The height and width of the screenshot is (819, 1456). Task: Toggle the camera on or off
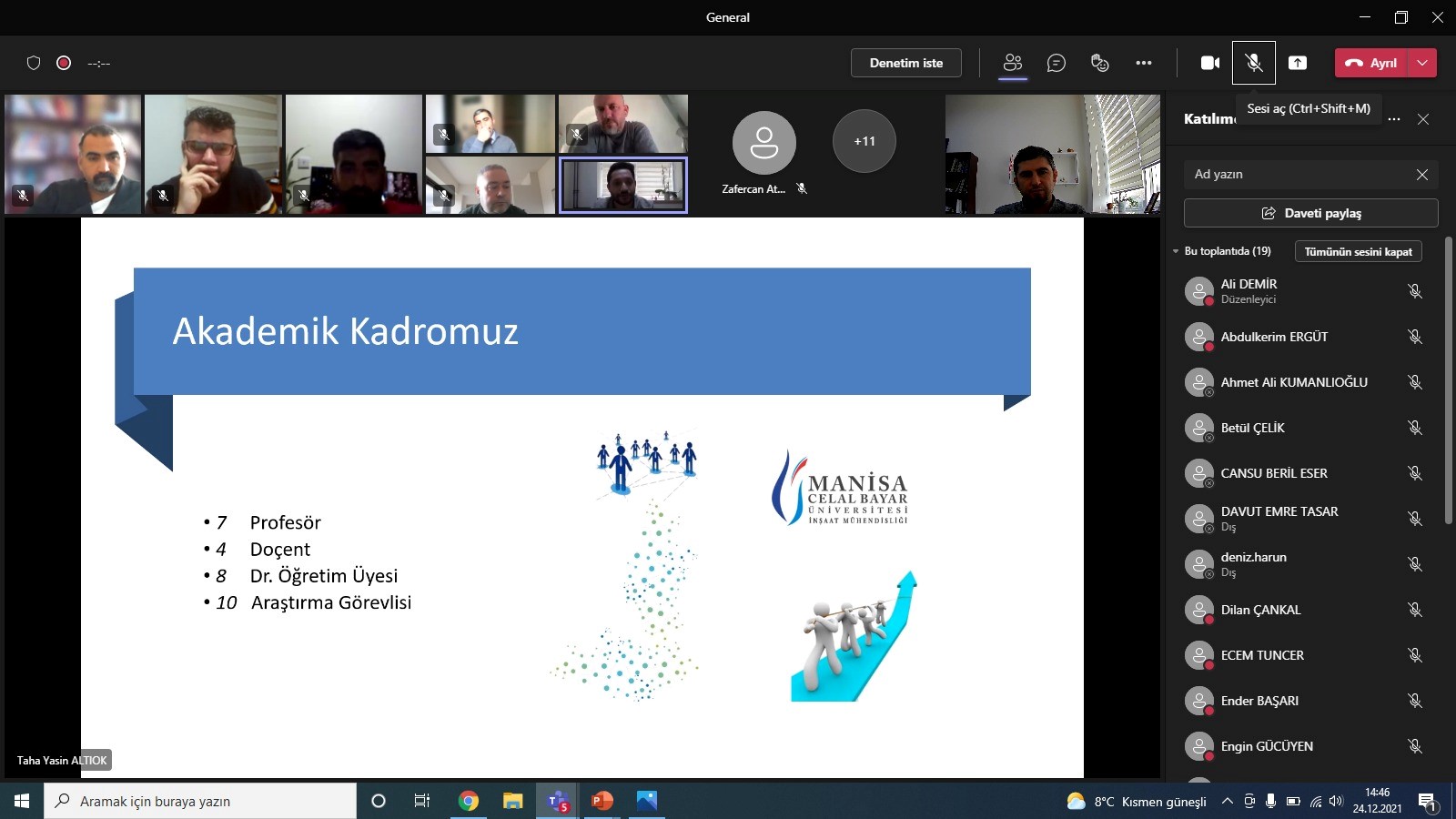(x=1210, y=63)
